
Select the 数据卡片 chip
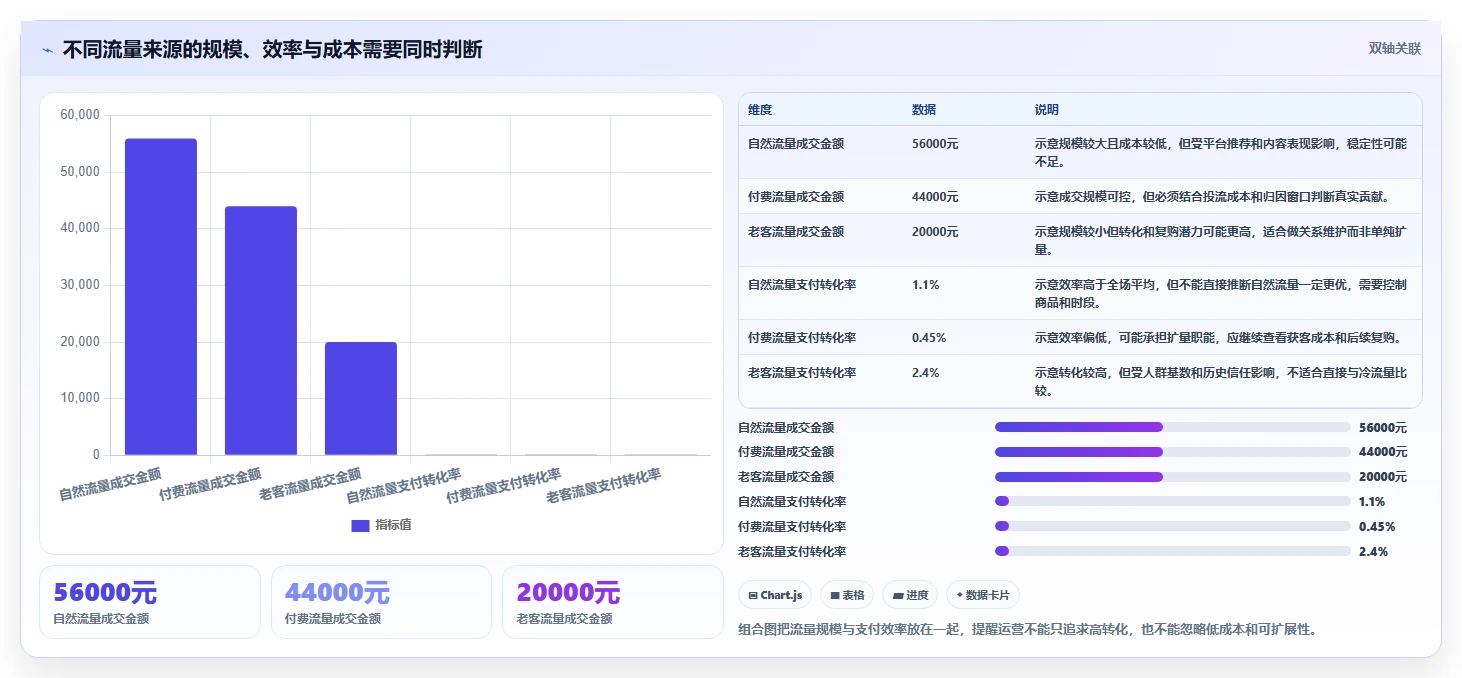coord(983,595)
